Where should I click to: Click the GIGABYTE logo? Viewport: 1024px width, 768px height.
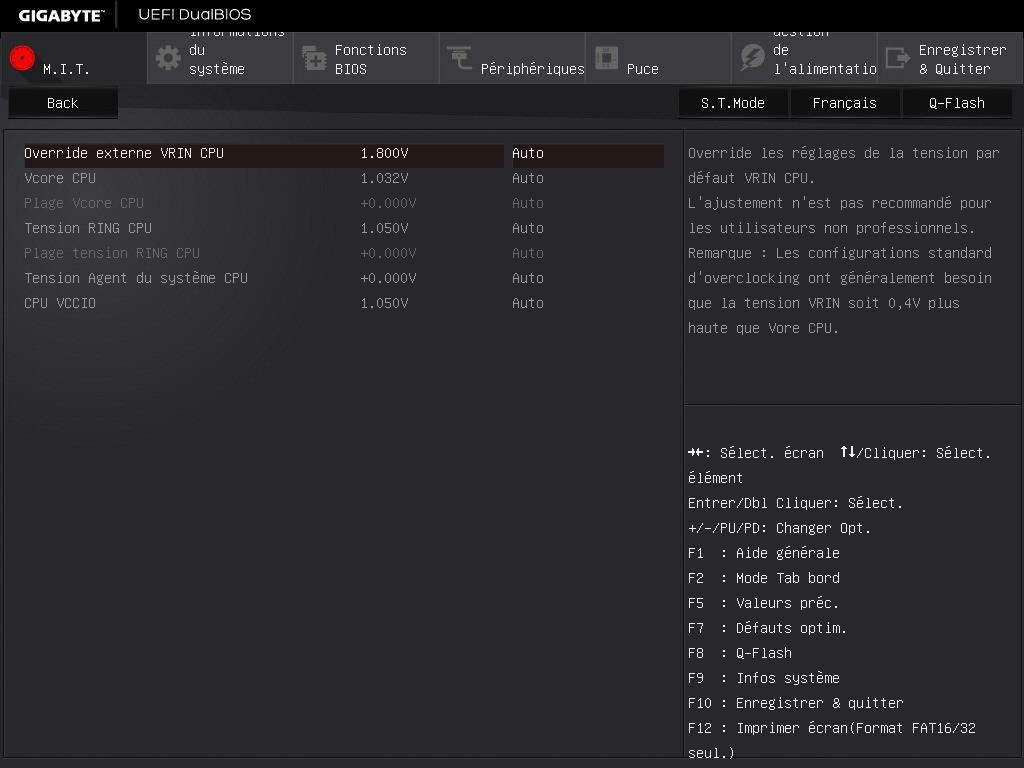[x=61, y=15]
